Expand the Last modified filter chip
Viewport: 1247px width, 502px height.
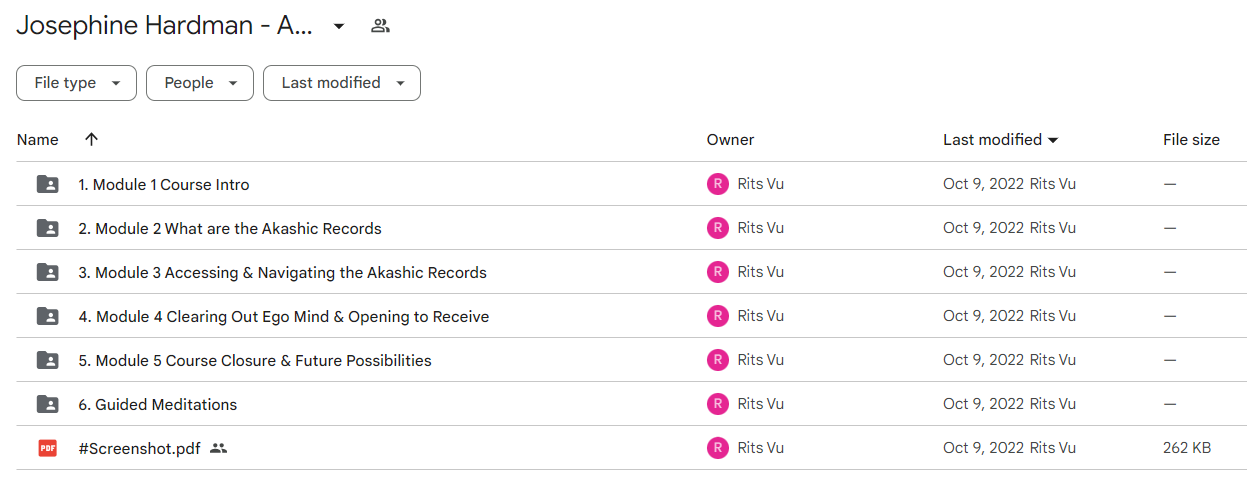click(x=342, y=83)
